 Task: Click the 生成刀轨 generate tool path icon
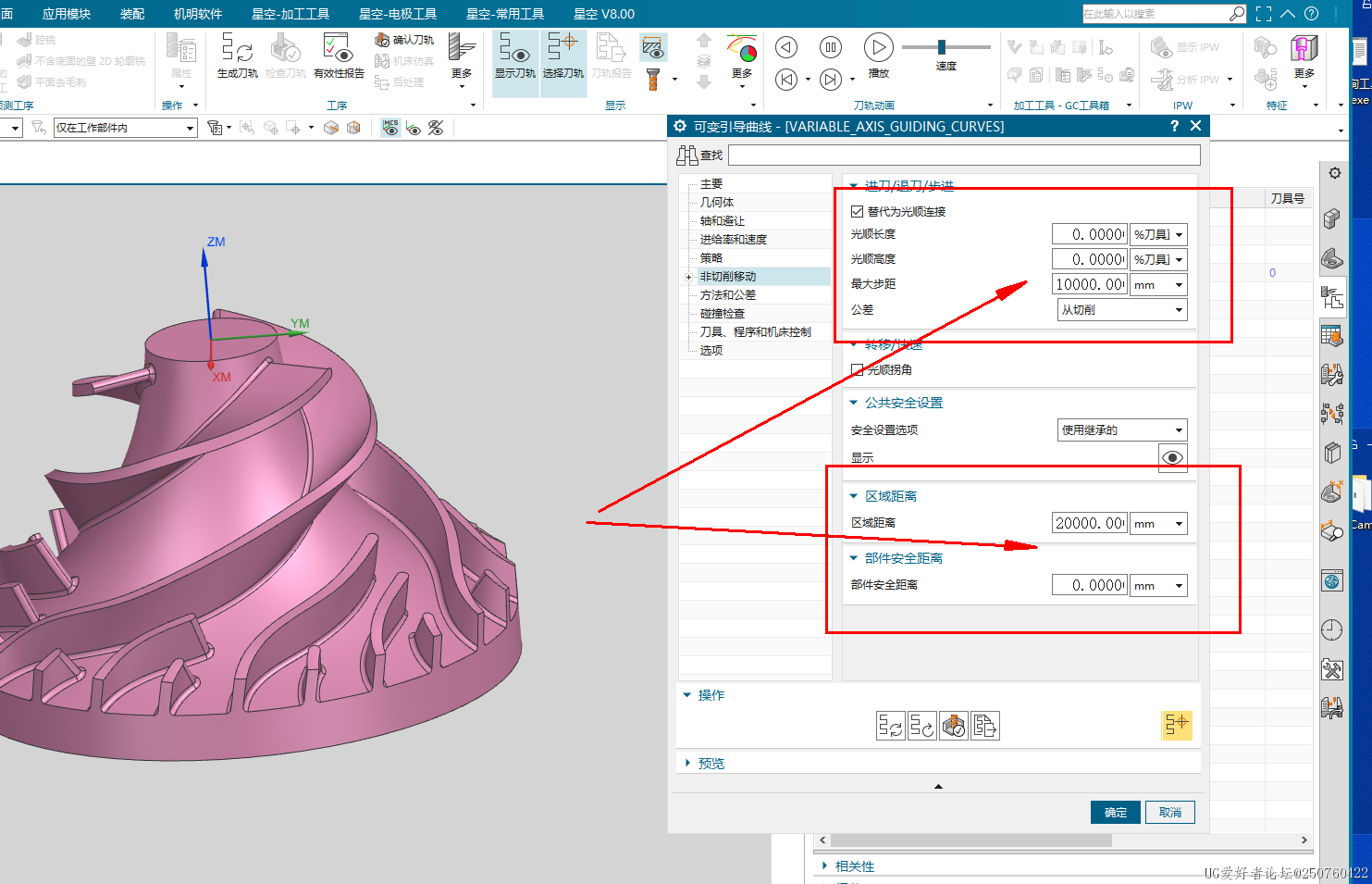(x=237, y=56)
